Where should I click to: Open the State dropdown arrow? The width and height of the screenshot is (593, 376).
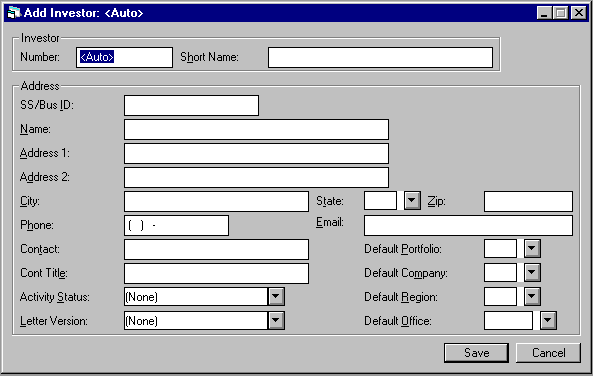click(412, 200)
